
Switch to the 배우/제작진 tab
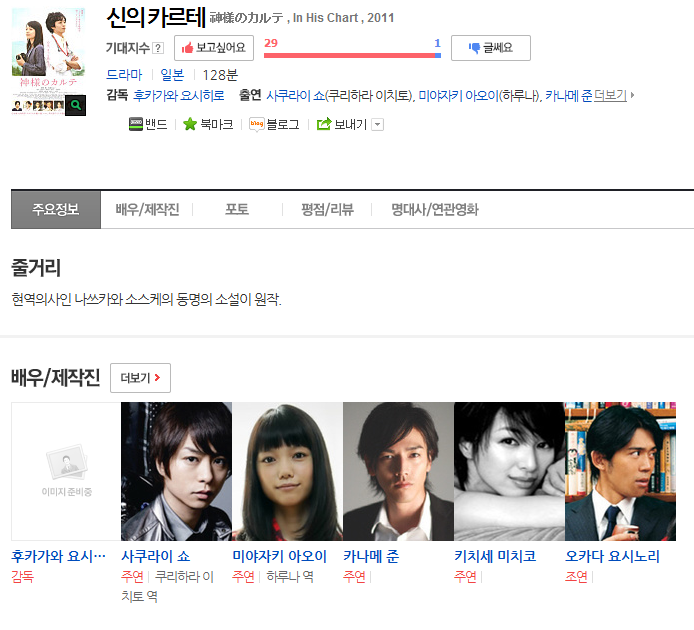pyautogui.click(x=147, y=209)
